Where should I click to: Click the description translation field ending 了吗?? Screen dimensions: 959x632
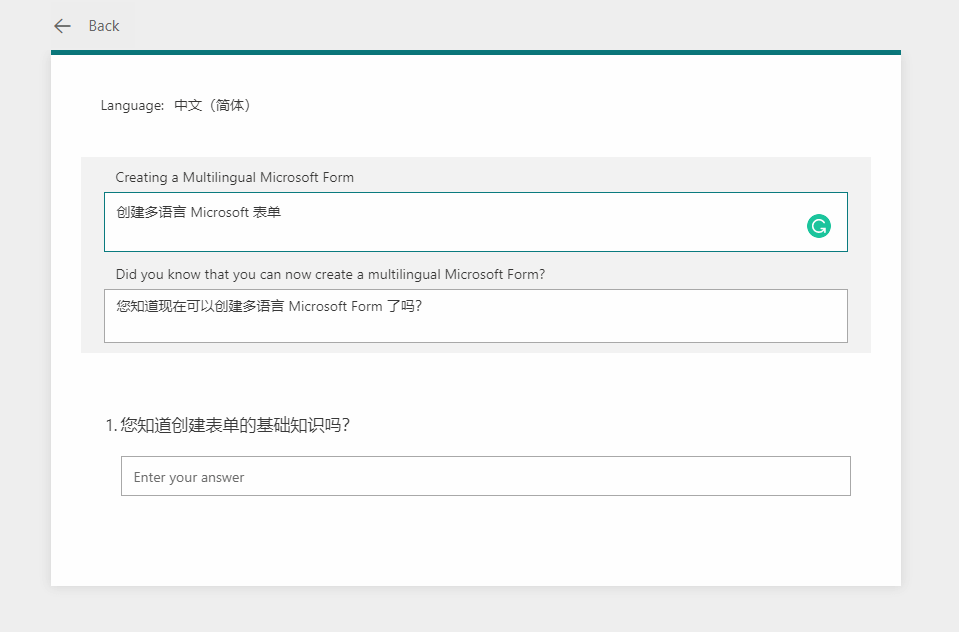pyautogui.click(x=476, y=316)
